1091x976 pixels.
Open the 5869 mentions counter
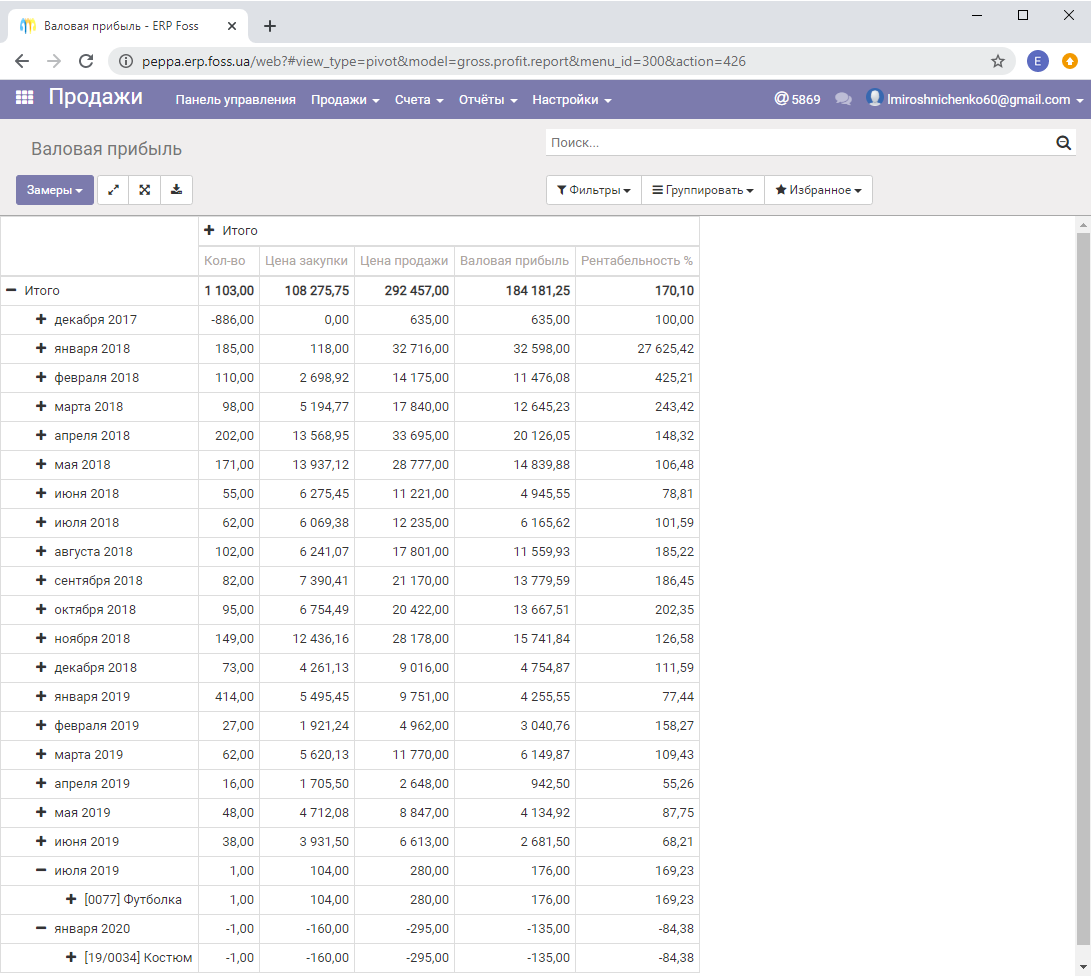click(x=797, y=99)
